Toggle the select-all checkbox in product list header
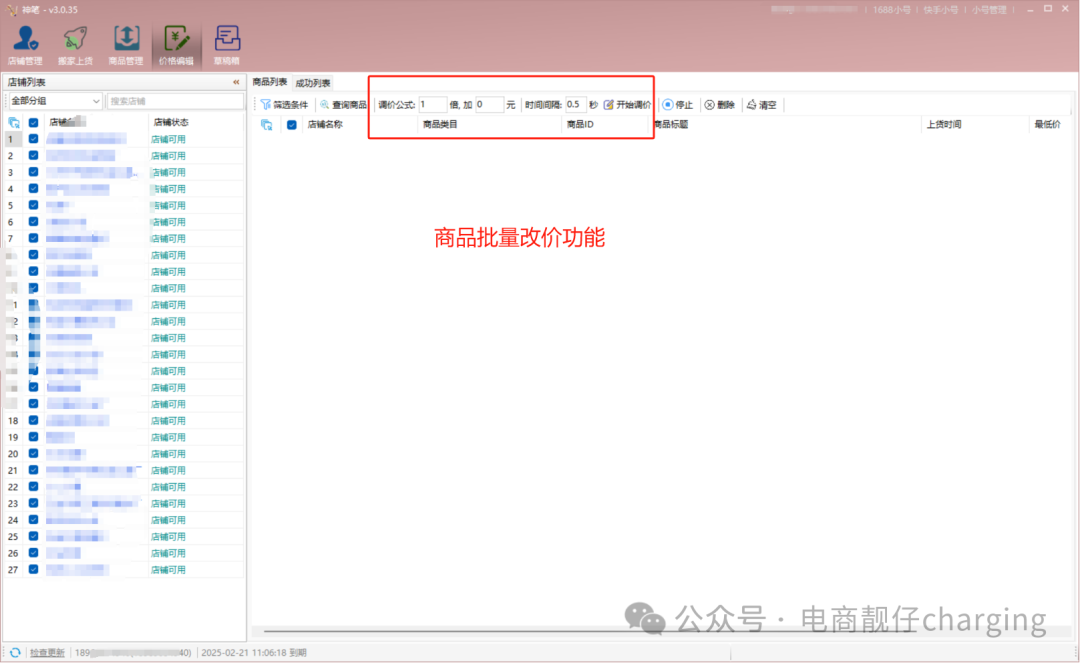Screen dimensions: 1080x663 pyautogui.click(x=291, y=124)
